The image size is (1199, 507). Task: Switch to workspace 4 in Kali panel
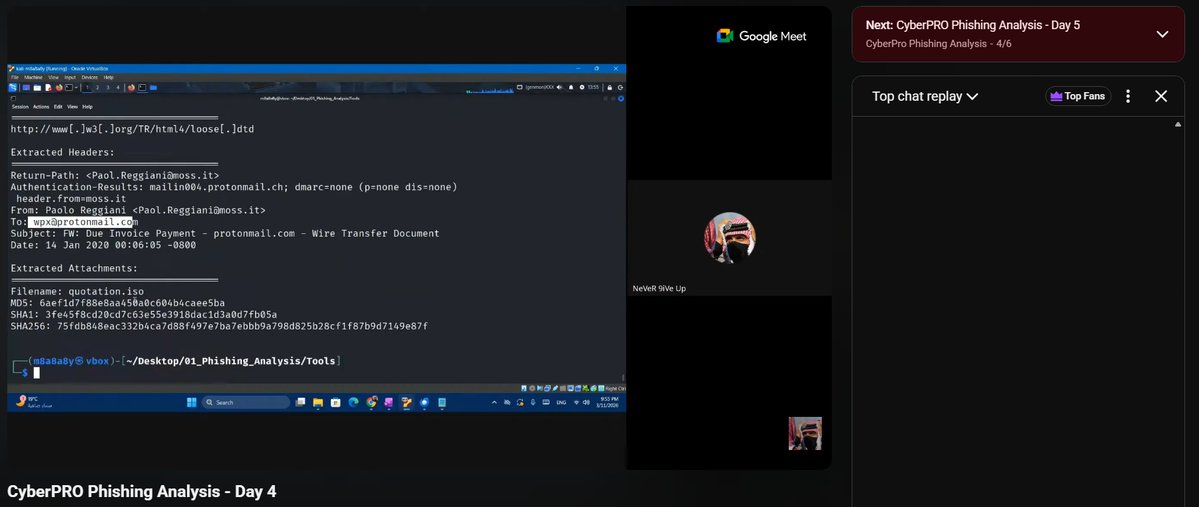click(118, 88)
